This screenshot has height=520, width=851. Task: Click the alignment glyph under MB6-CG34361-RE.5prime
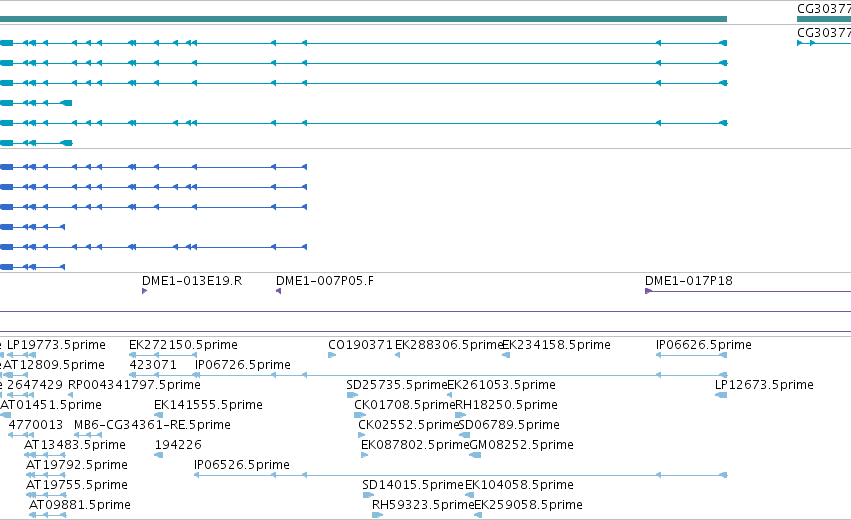click(x=88, y=435)
